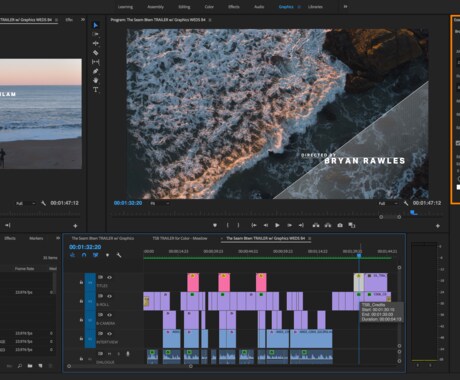Switch to Editing workspace
The height and width of the screenshot is (380, 460).
184,7
